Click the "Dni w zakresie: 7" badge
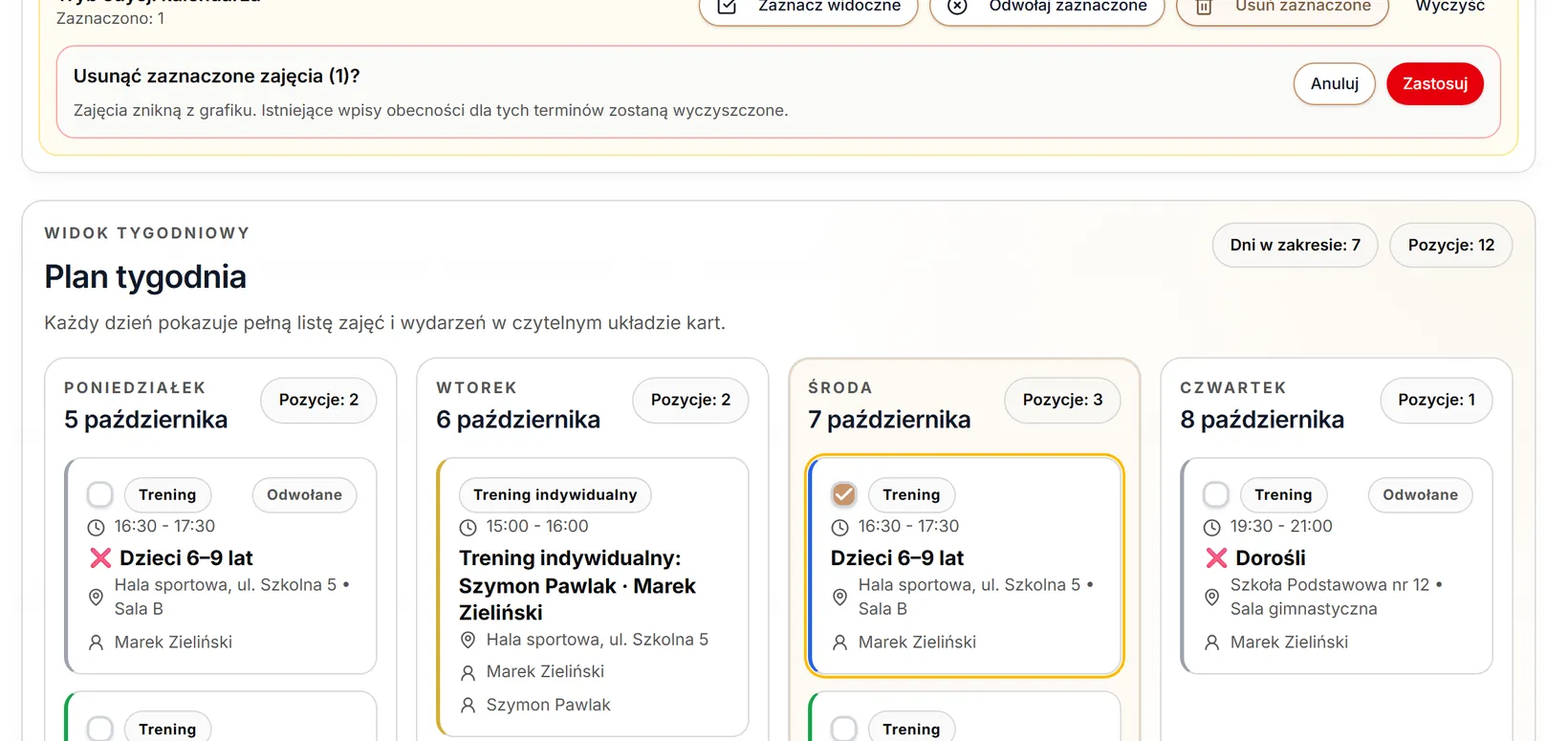Screen dimensions: 1568x741 tap(1295, 245)
